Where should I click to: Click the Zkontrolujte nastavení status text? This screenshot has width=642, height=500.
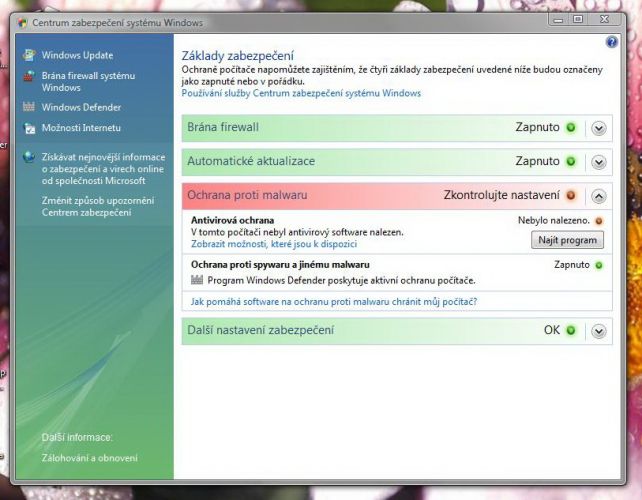pyautogui.click(x=501, y=195)
